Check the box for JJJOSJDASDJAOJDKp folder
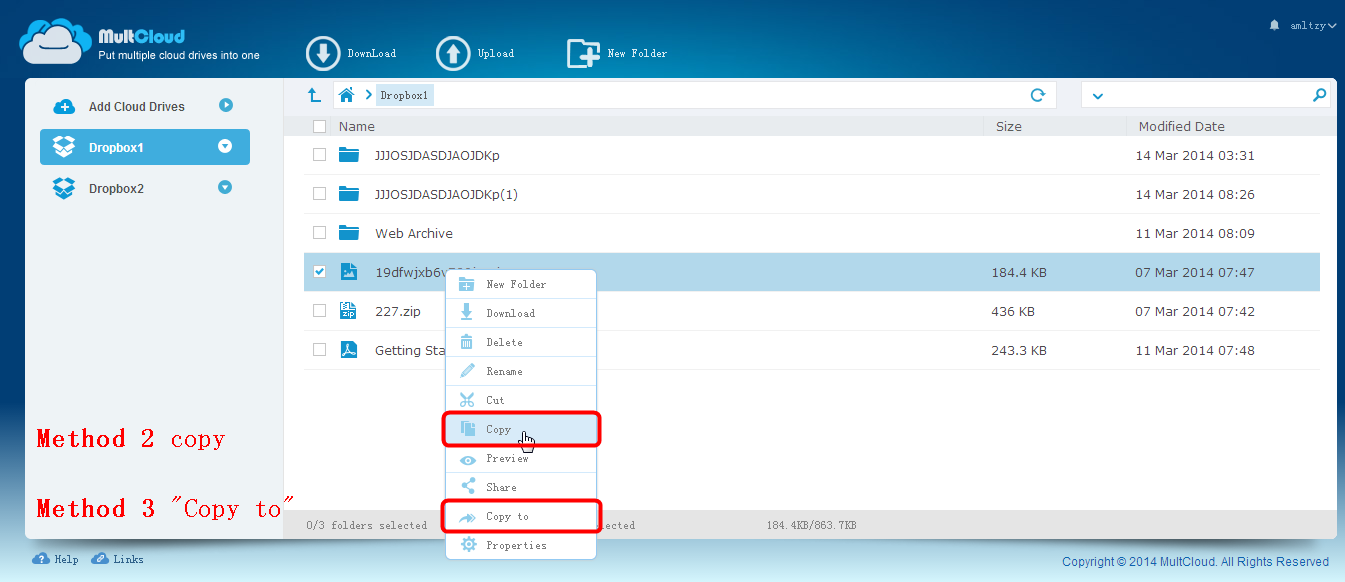This screenshot has height=582, width=1345. [319, 155]
